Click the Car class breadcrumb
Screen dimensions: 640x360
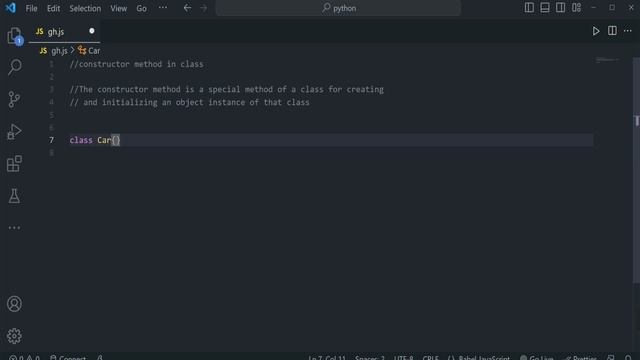pos(89,51)
